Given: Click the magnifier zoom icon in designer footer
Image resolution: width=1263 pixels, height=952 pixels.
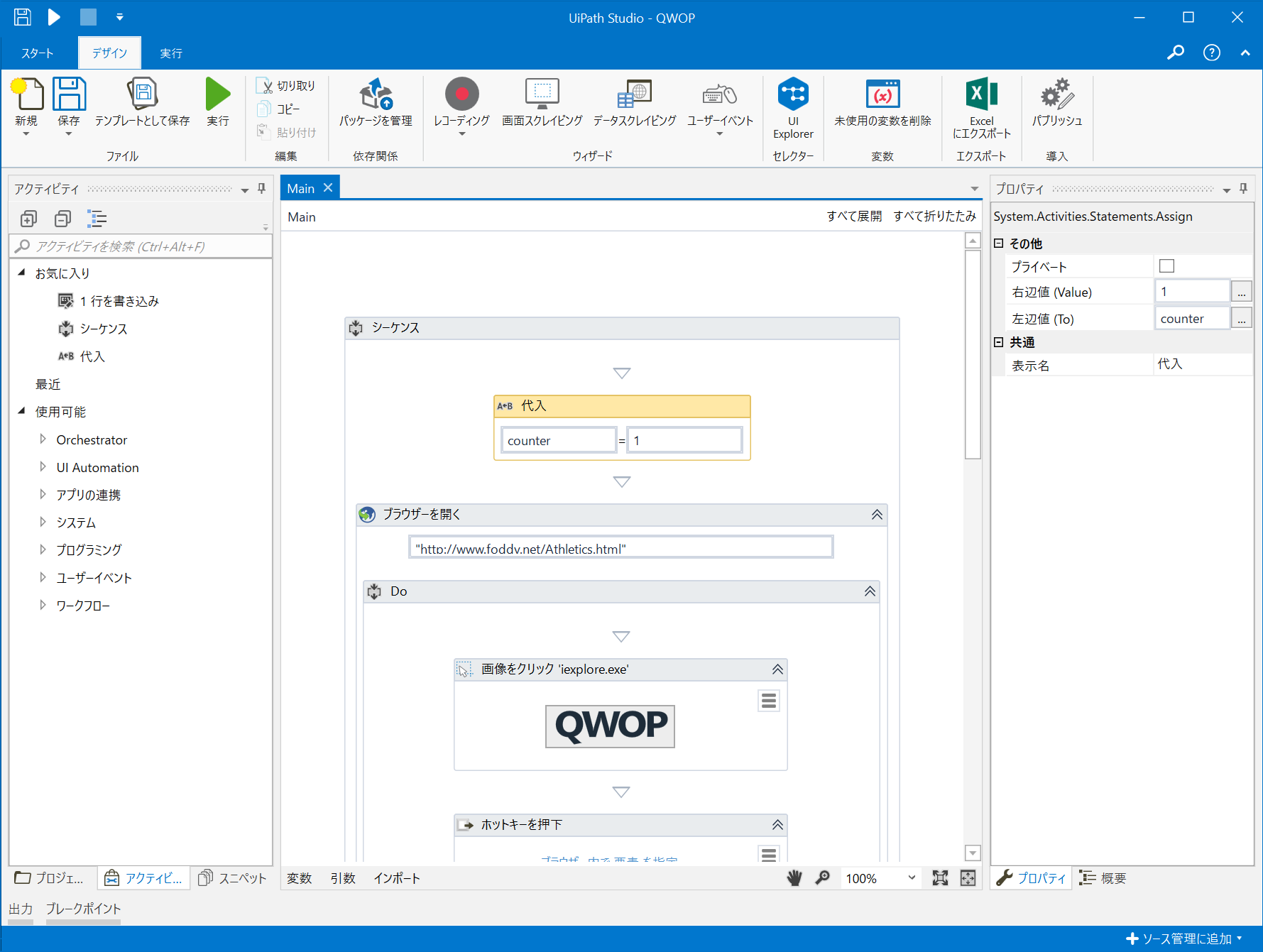Looking at the screenshot, I should click(x=822, y=878).
